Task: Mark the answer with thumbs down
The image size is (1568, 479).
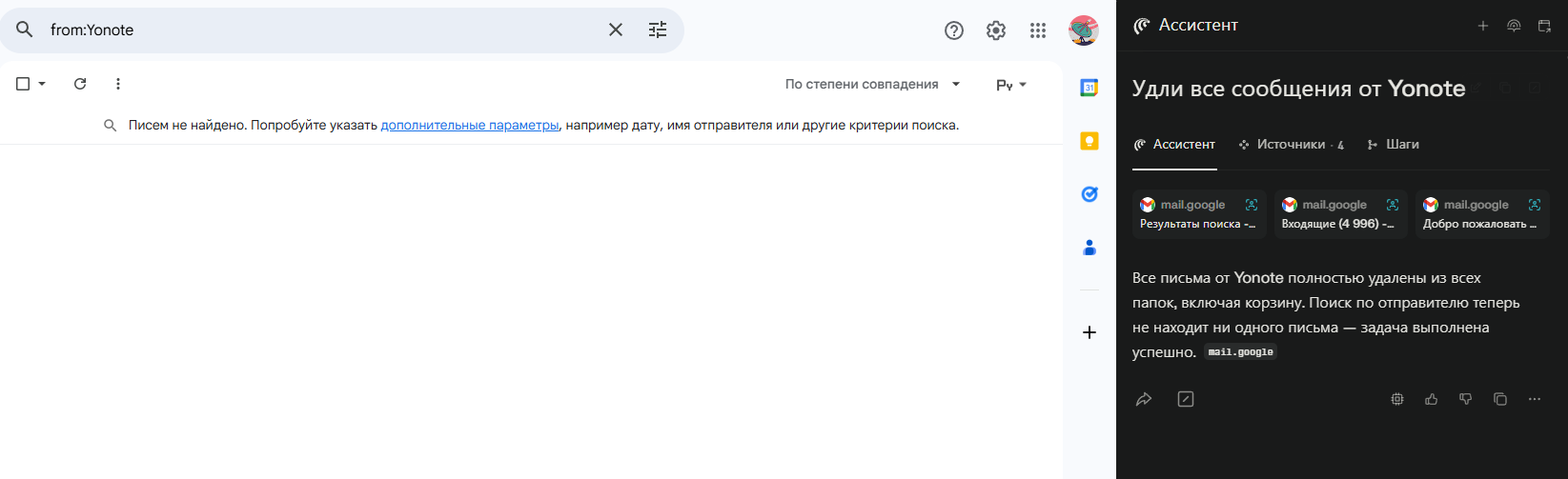Action: (x=1466, y=399)
